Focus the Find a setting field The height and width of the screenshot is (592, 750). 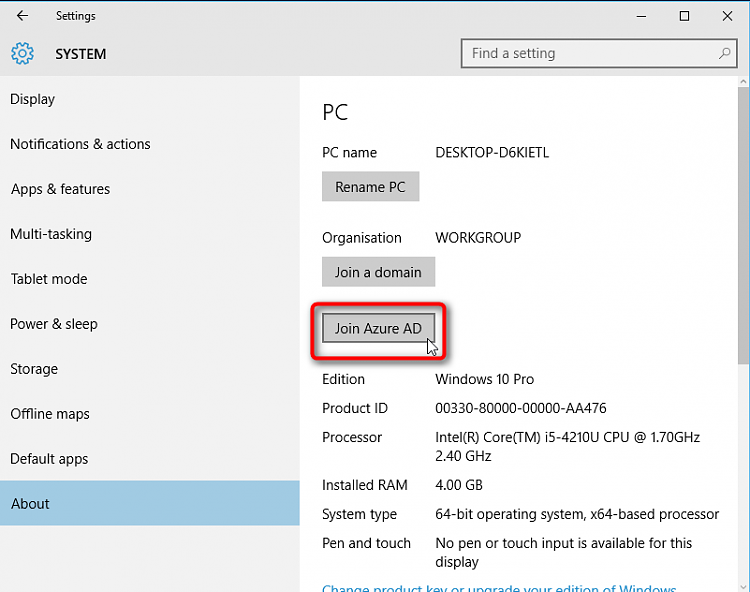[599, 53]
